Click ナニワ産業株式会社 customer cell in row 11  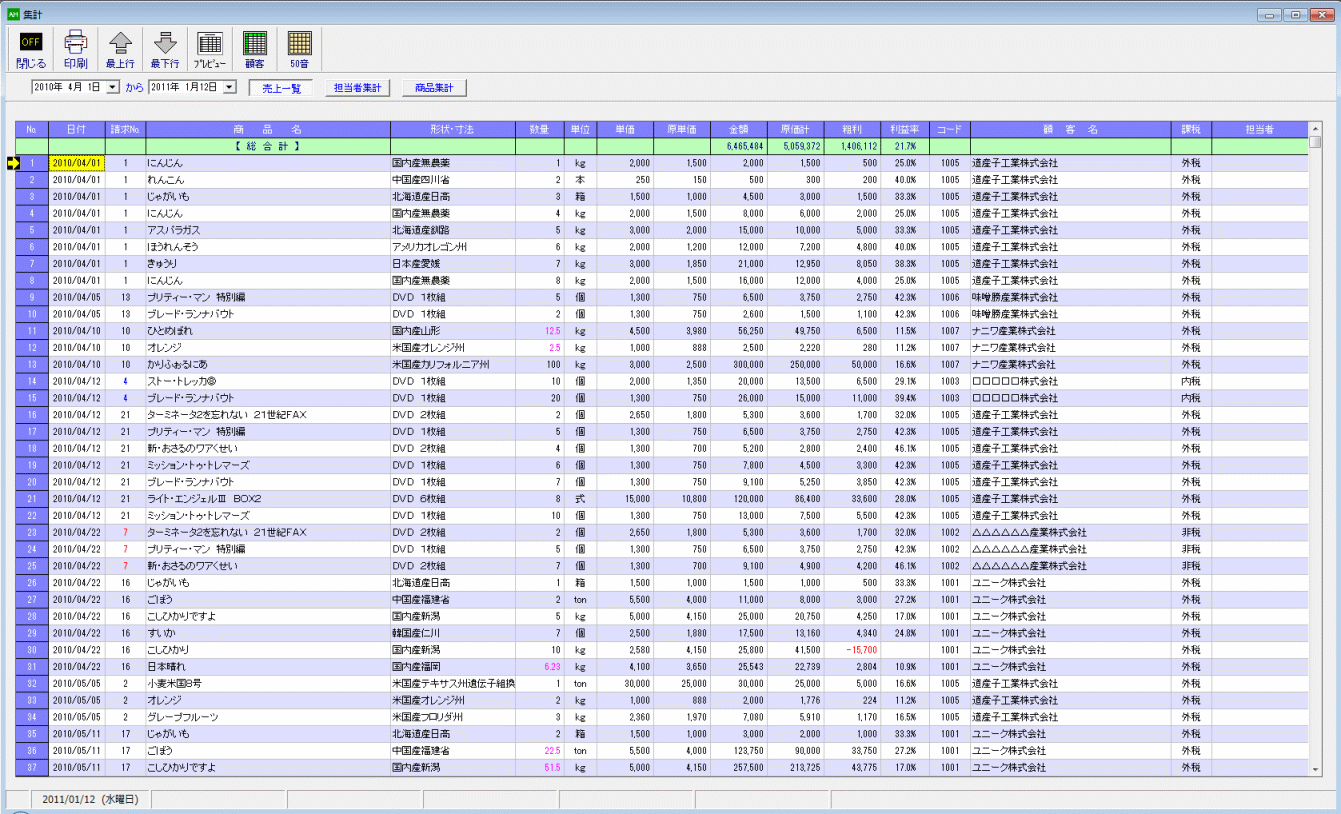coord(1070,331)
